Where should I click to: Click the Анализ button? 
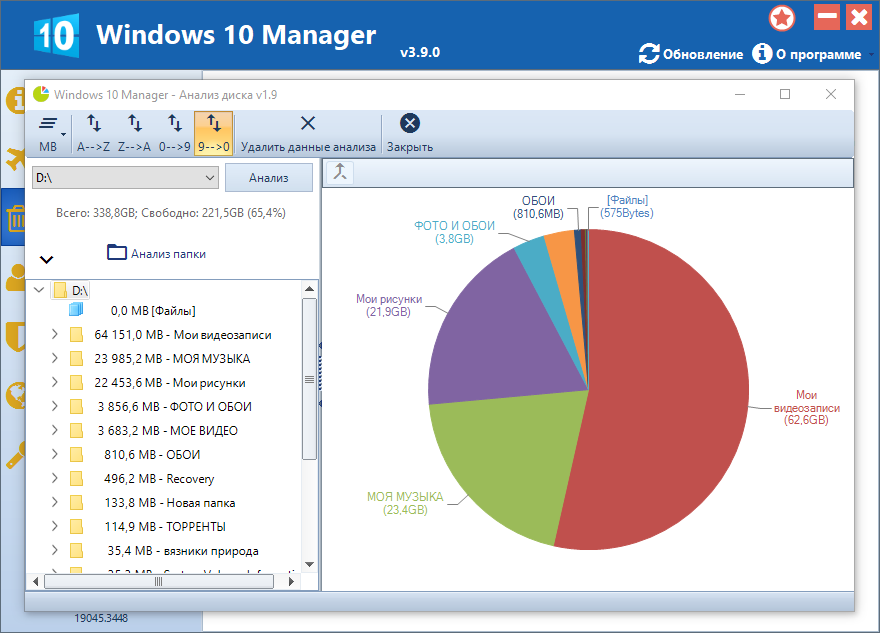pos(269,178)
